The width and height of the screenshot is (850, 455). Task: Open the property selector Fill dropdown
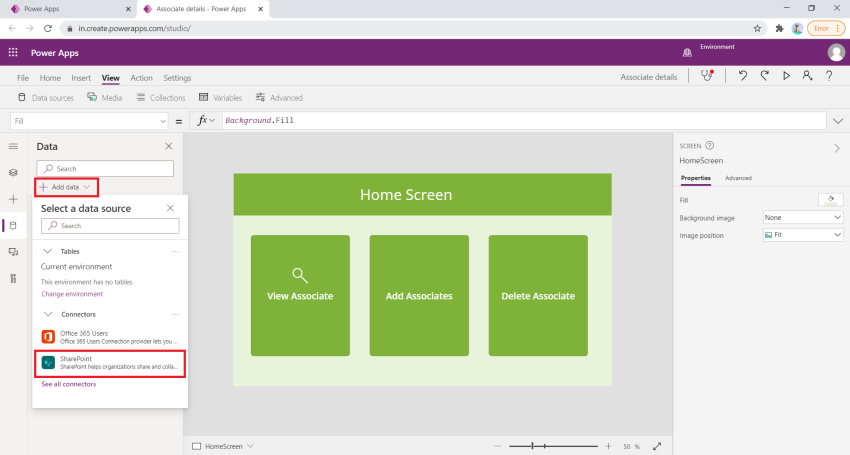point(89,121)
